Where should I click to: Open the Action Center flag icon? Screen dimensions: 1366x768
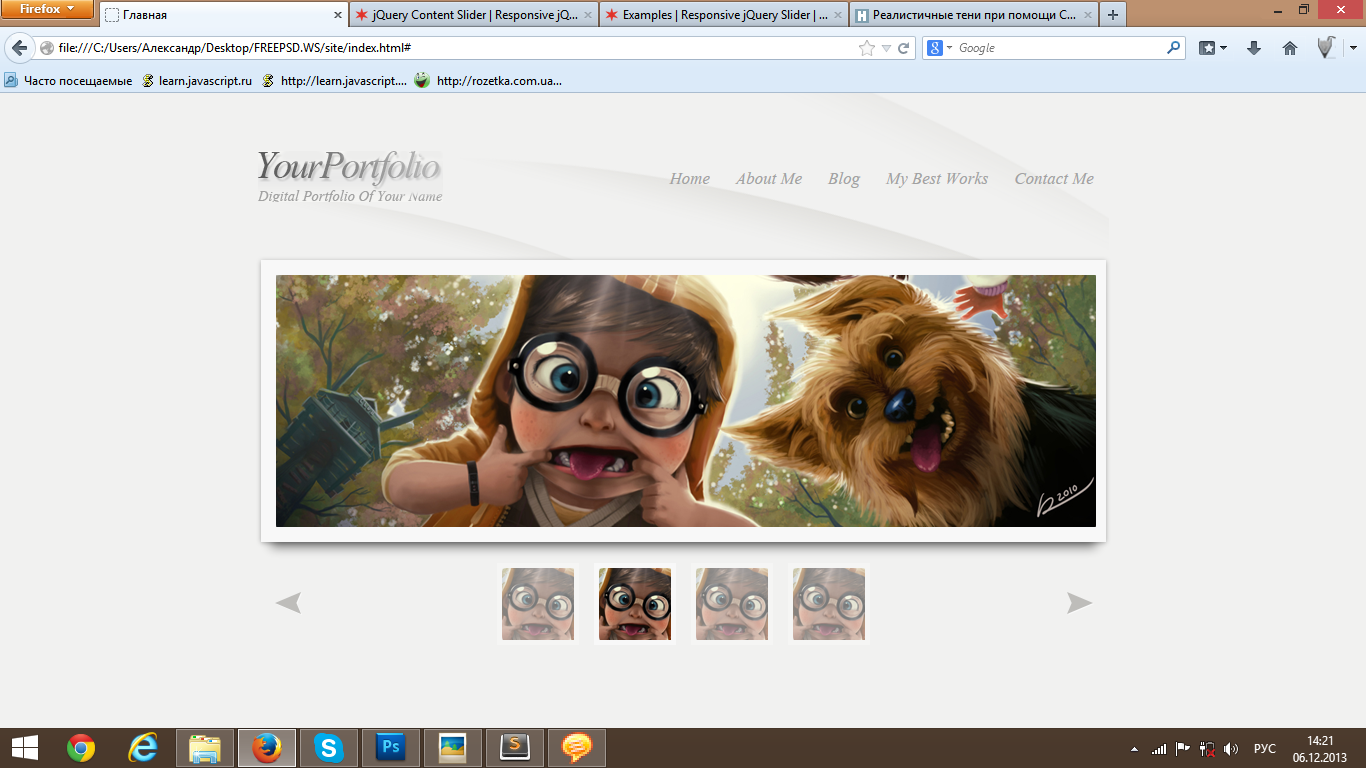(1183, 748)
